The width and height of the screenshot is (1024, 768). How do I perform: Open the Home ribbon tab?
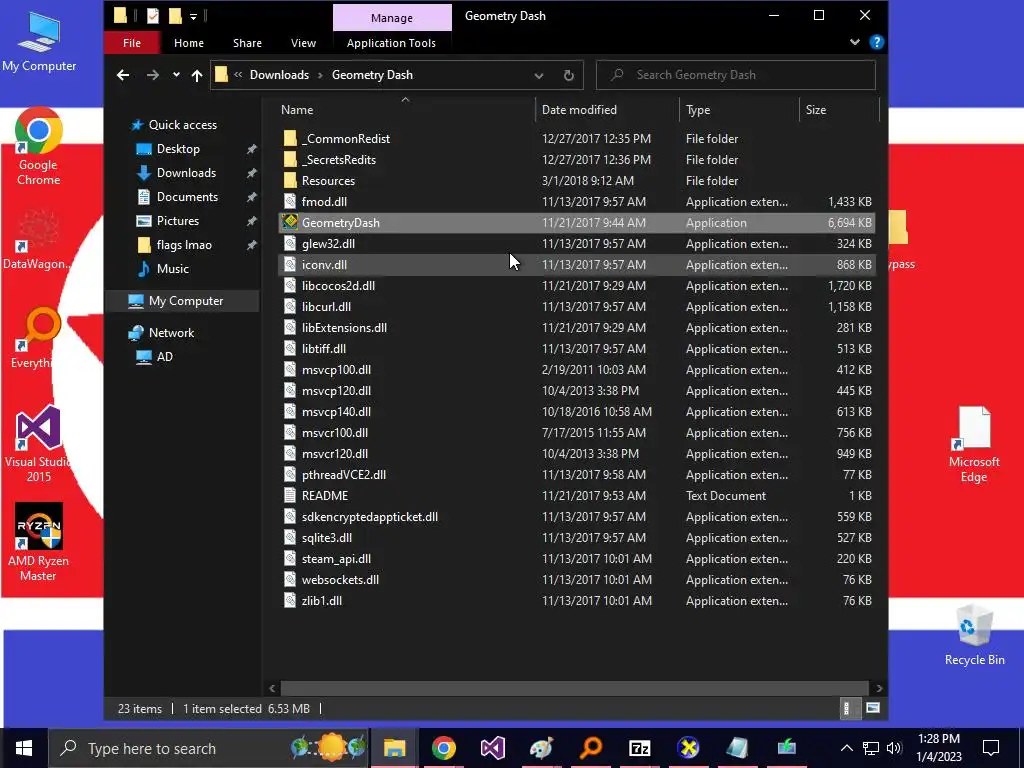(189, 43)
